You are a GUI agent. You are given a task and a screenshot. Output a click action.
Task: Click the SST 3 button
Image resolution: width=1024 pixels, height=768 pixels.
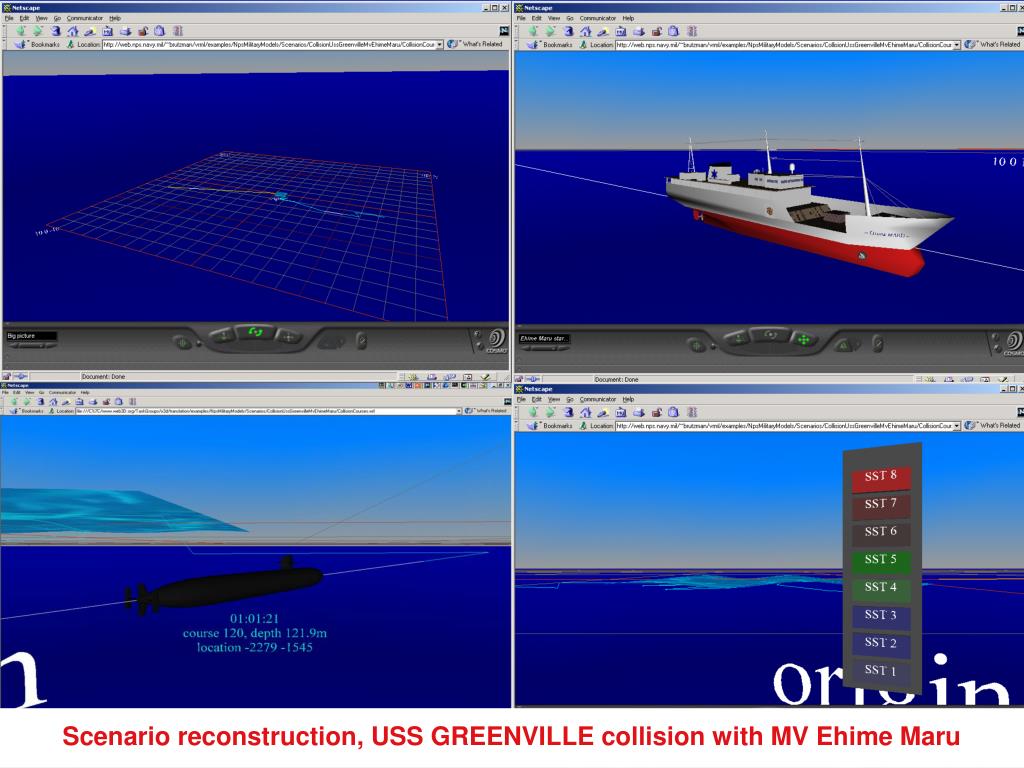tap(881, 615)
